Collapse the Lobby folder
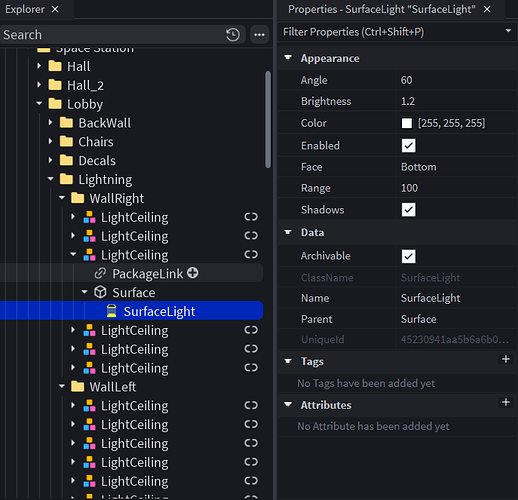 39,104
